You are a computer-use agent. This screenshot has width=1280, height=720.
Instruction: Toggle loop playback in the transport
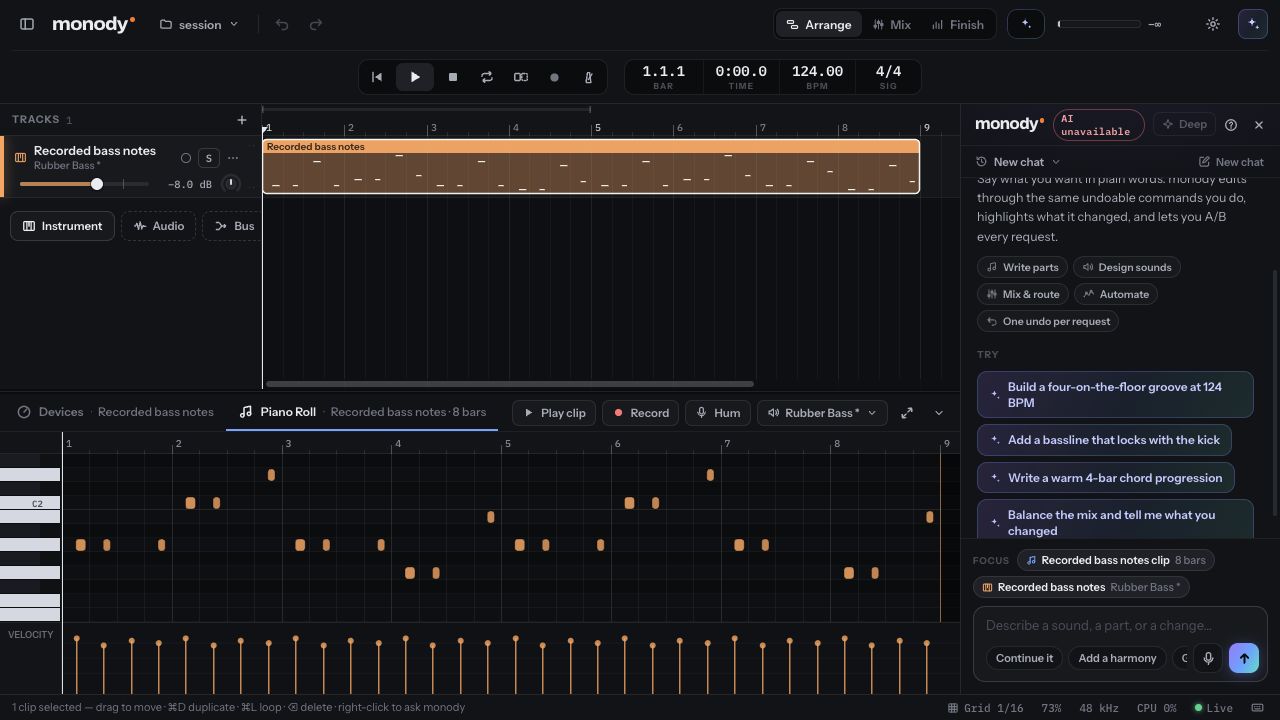point(487,77)
